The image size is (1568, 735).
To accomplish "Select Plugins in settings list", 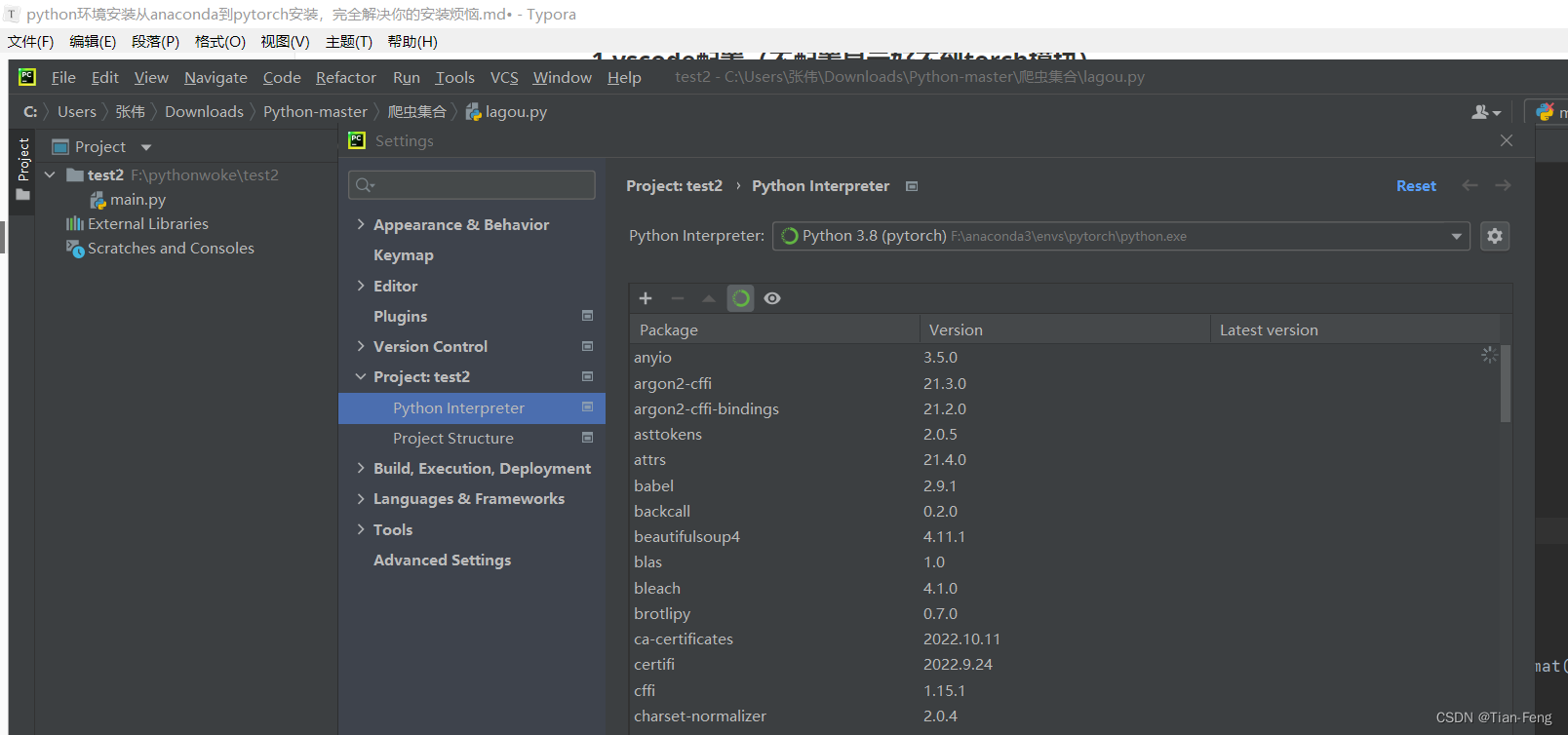I will pos(400,316).
